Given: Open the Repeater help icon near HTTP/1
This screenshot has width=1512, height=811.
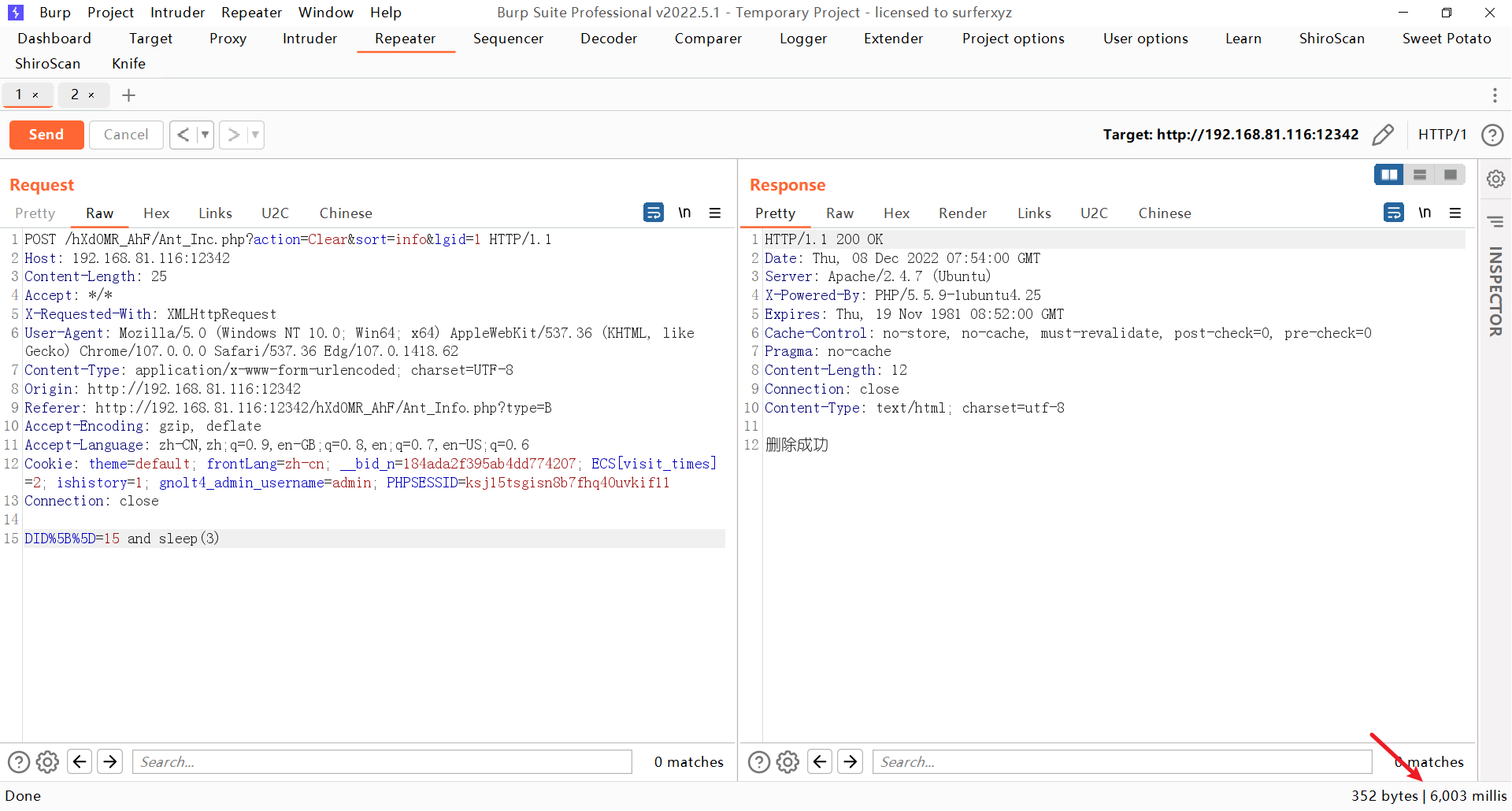Looking at the screenshot, I should coord(1492,135).
